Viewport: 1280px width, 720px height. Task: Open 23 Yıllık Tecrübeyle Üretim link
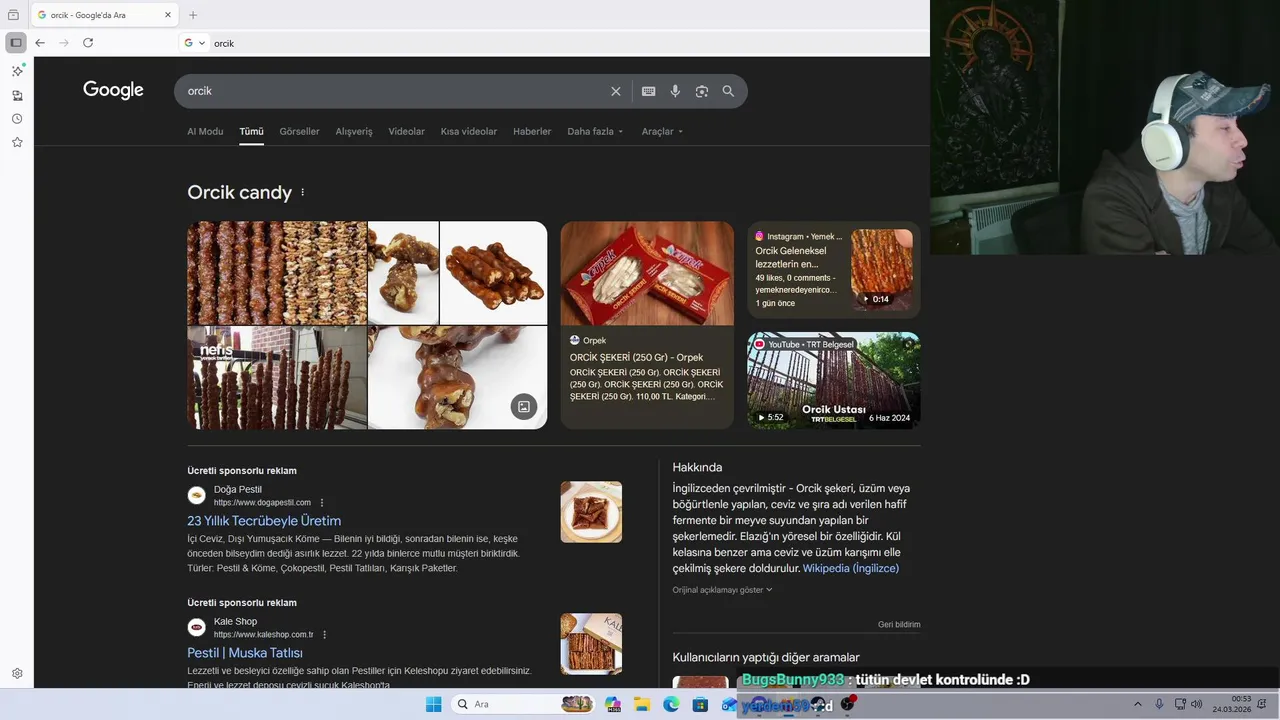264,521
